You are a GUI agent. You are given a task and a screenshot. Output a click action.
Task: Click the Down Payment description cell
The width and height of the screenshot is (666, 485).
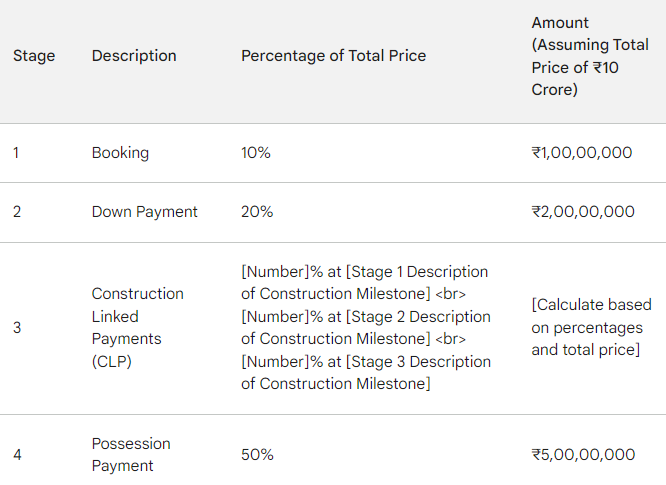point(144,211)
